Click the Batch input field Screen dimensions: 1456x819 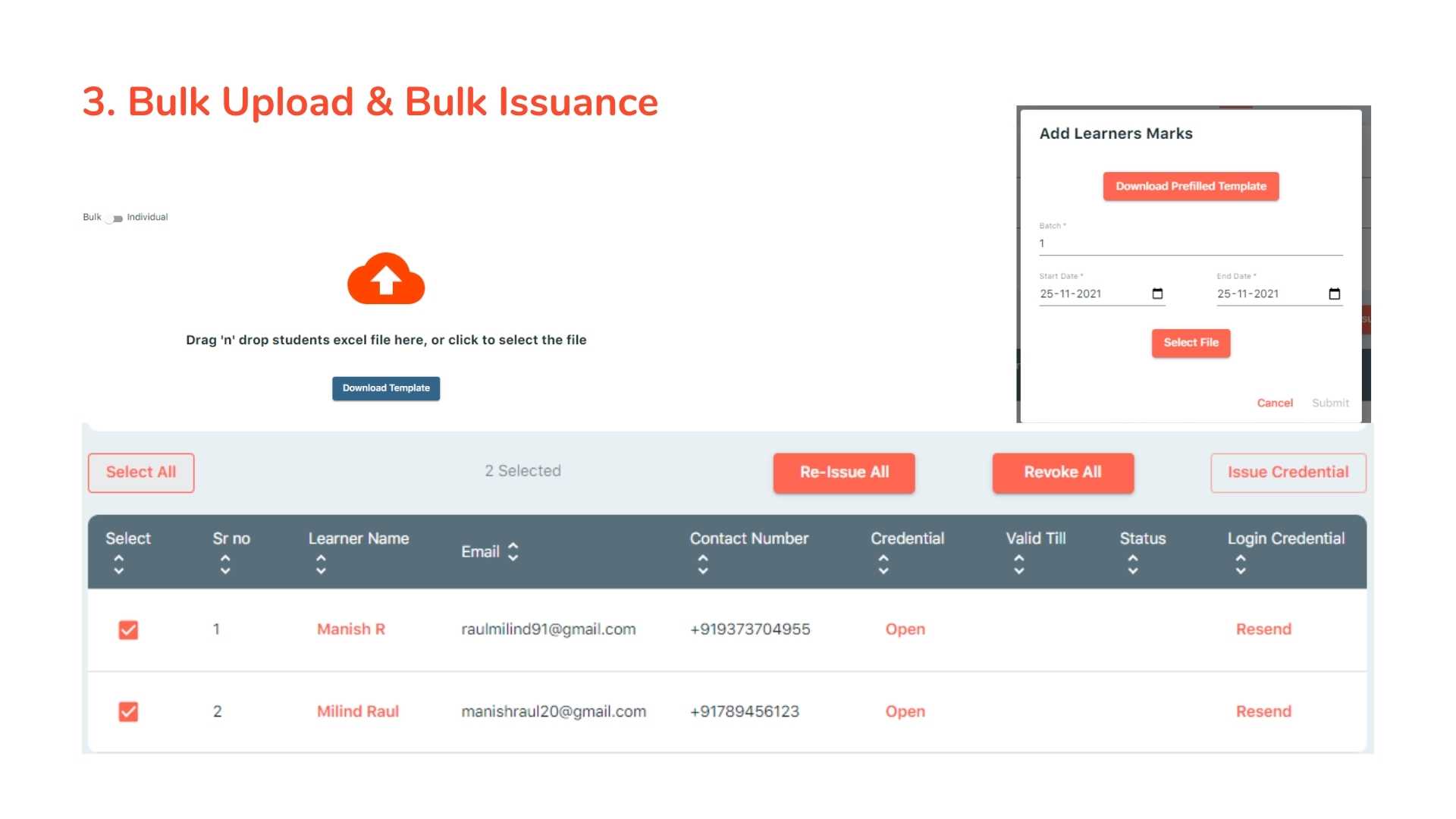pyautogui.click(x=1190, y=243)
